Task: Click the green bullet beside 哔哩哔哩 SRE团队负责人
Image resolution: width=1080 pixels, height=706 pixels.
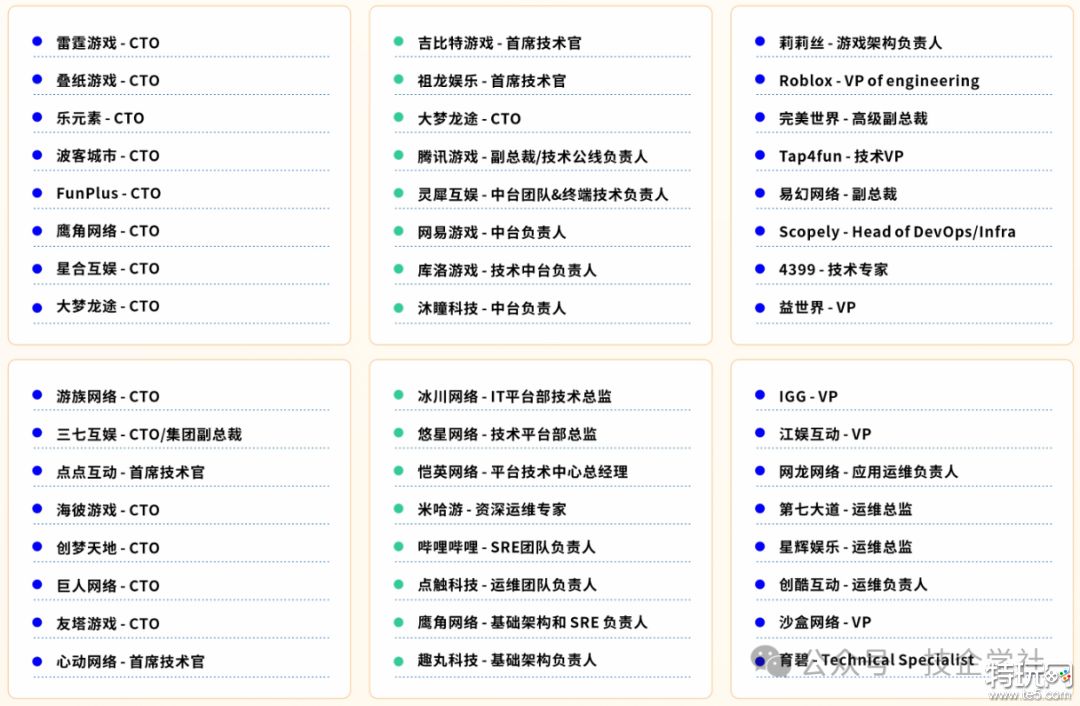Action: point(398,547)
